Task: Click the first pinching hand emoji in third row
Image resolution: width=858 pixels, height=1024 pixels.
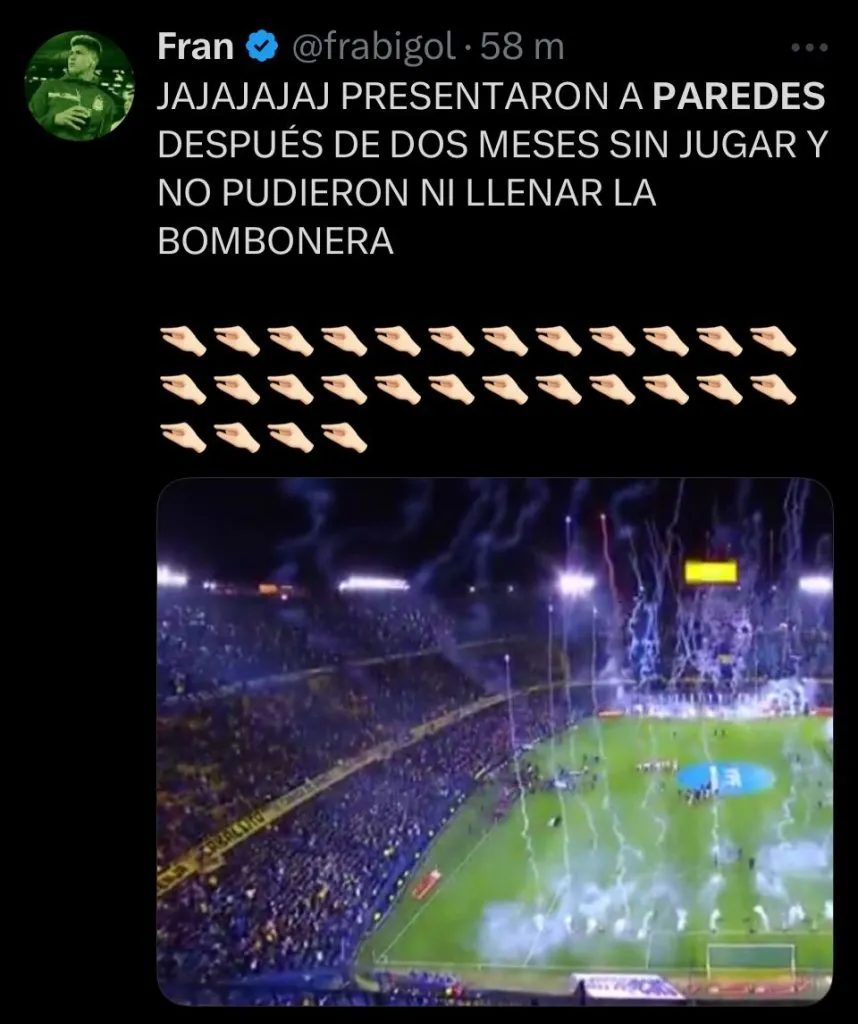Action: [x=183, y=438]
